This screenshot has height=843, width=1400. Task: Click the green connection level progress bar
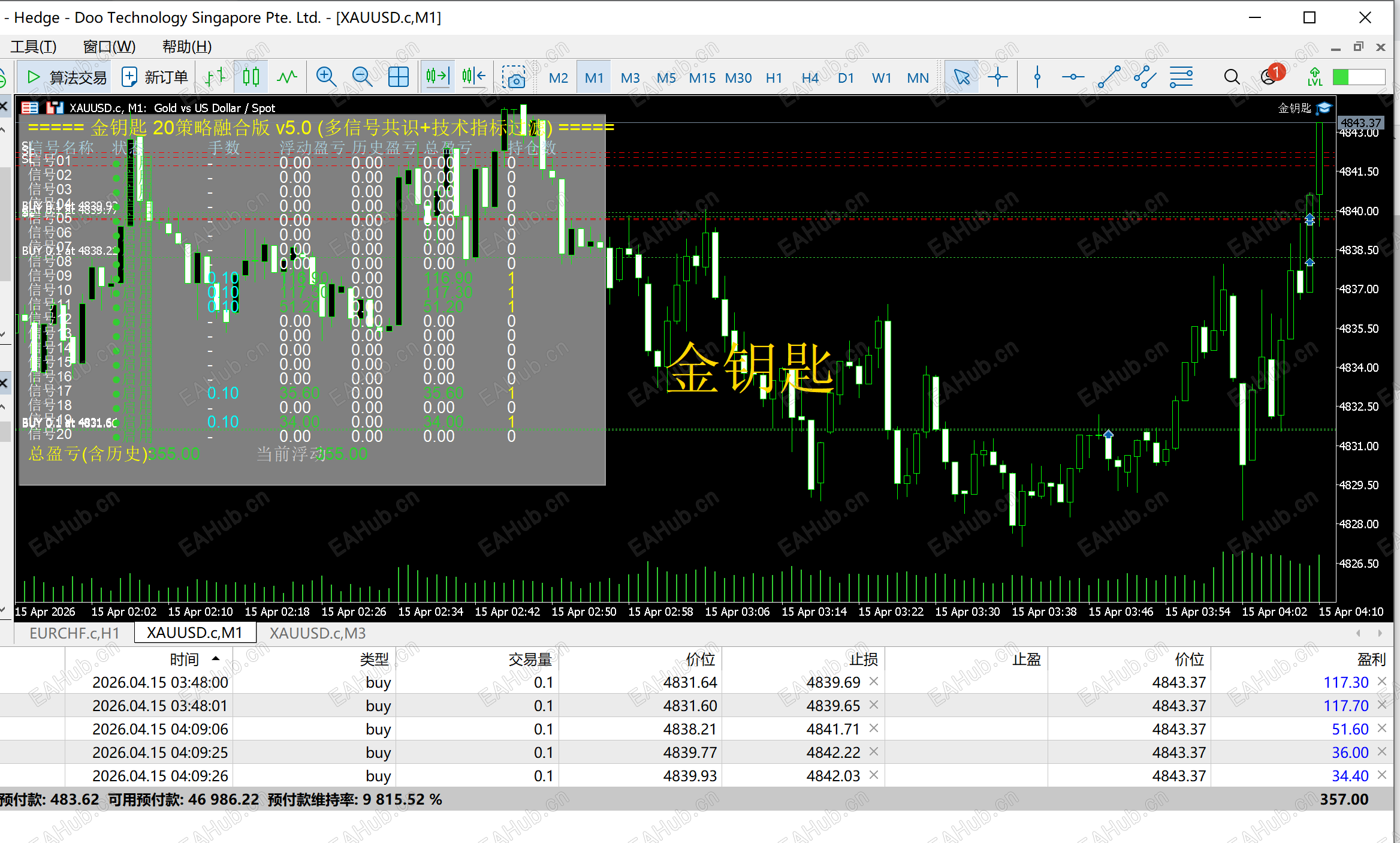click(1358, 77)
